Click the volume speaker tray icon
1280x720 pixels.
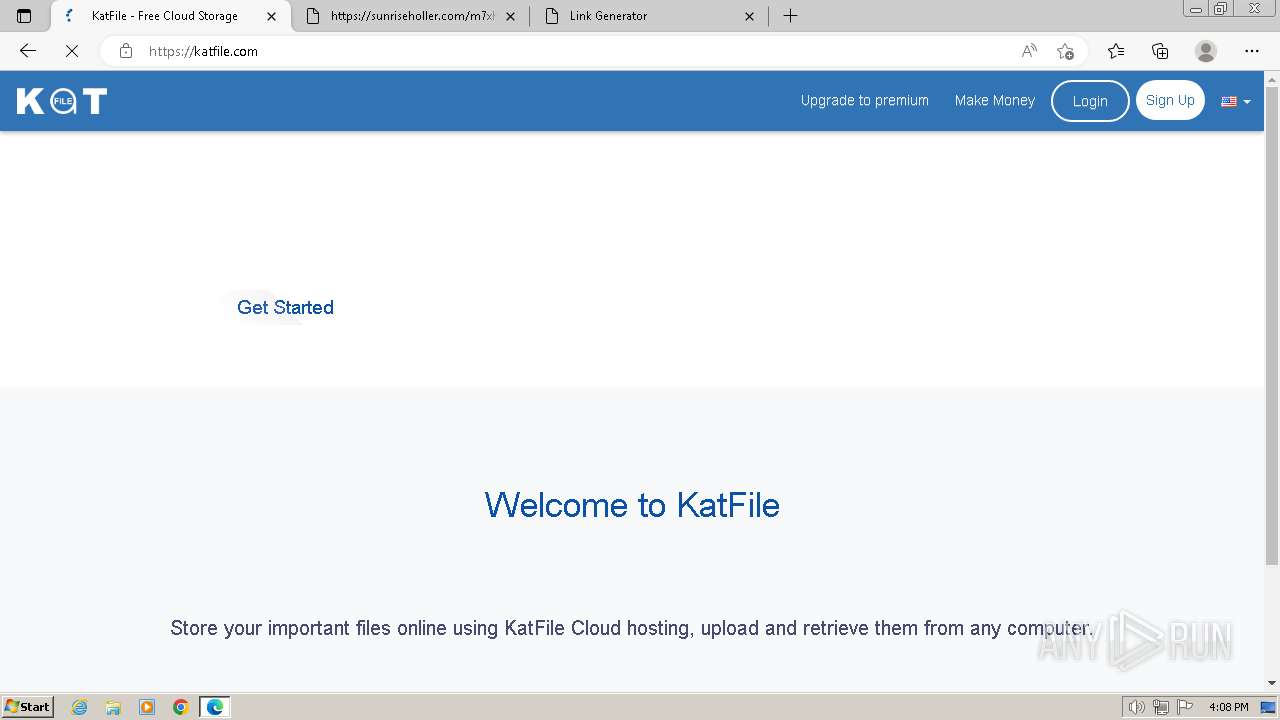[1137, 707]
